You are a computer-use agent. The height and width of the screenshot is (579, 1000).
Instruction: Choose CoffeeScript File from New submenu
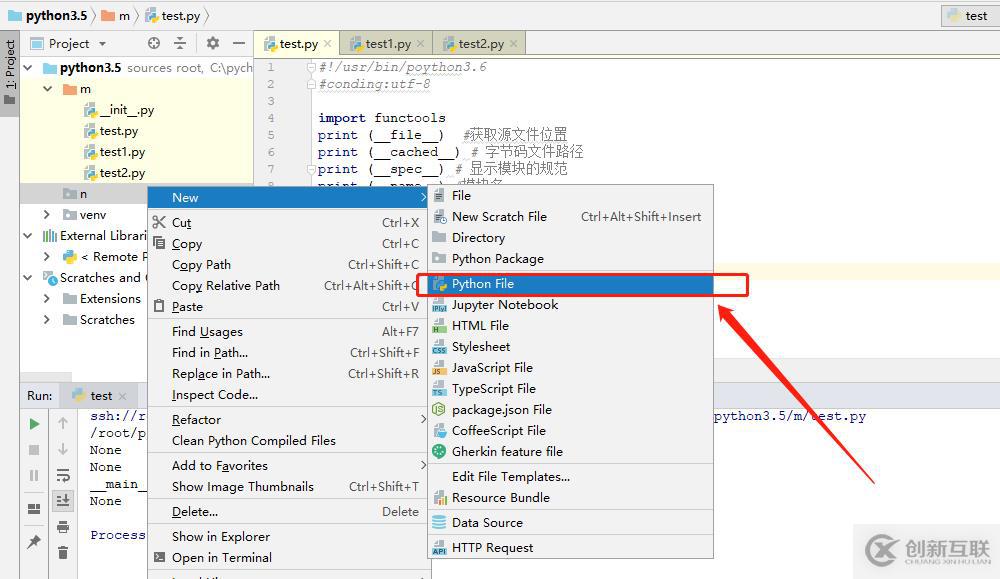[571, 431]
